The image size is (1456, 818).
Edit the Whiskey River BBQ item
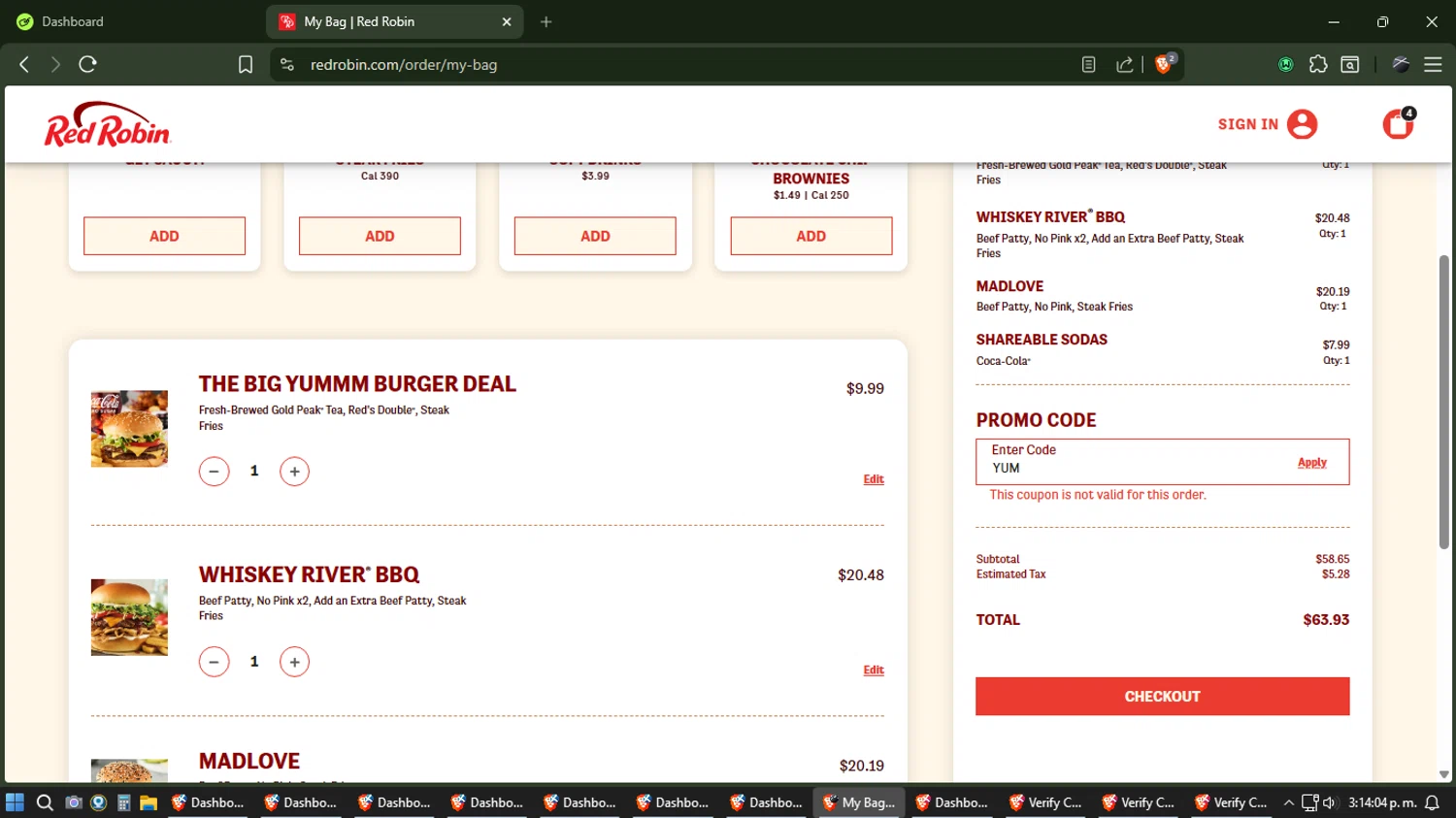tap(874, 671)
